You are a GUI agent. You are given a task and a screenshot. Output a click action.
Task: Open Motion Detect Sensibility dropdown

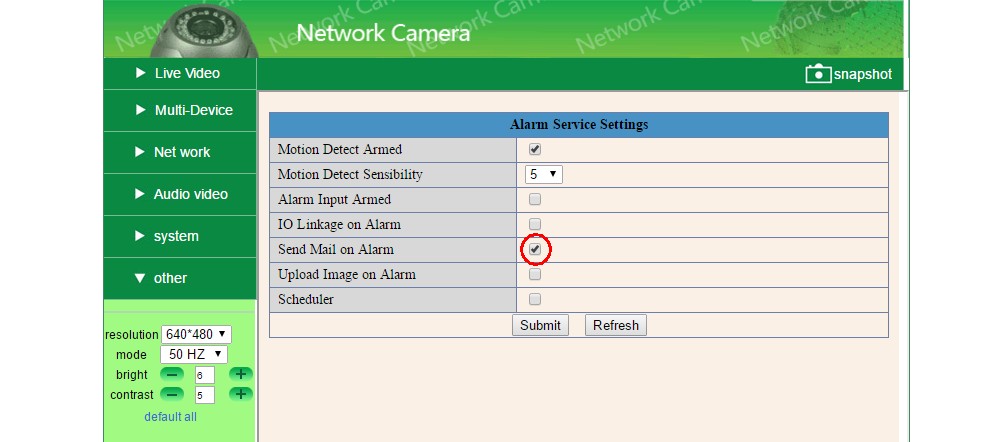coord(544,174)
